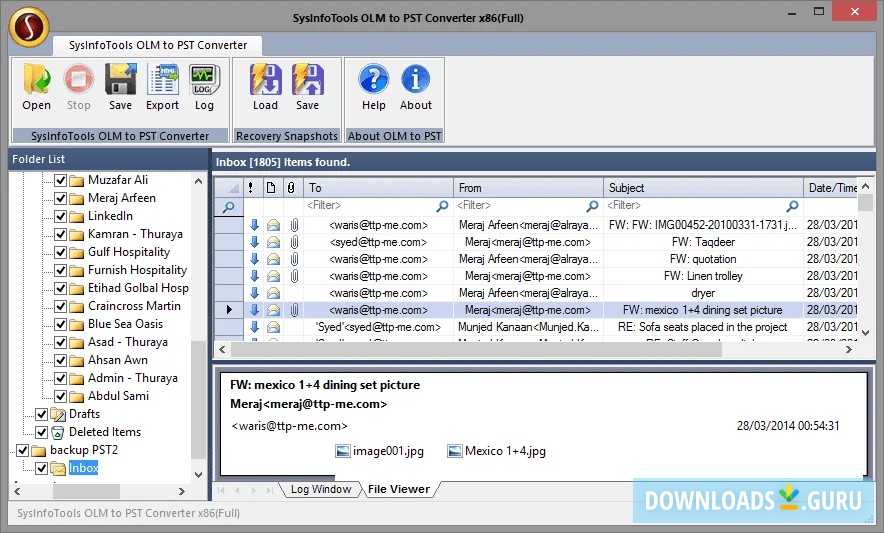This screenshot has width=884, height=533.
Task: Click the importance column header icon
Action: (x=250, y=188)
